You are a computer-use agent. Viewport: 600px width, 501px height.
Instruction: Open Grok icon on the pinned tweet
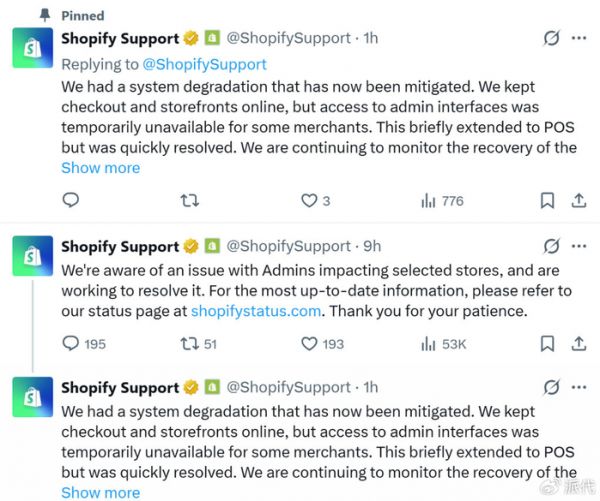[x=549, y=38]
